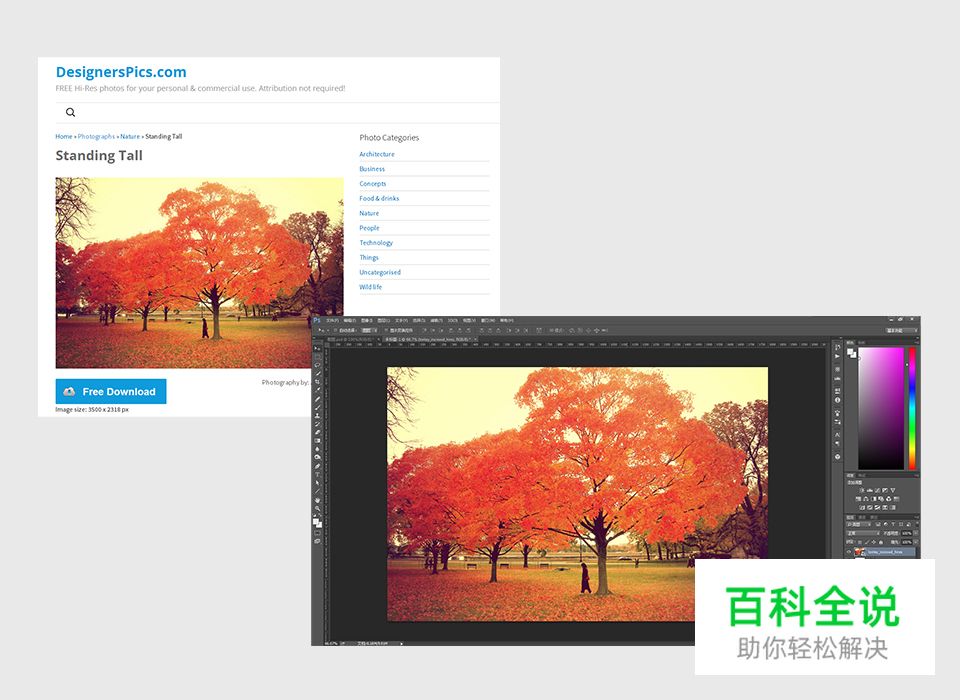Screen dimensions: 960x700
Task: Hide the layer using its eye icon
Action: pos(849,551)
